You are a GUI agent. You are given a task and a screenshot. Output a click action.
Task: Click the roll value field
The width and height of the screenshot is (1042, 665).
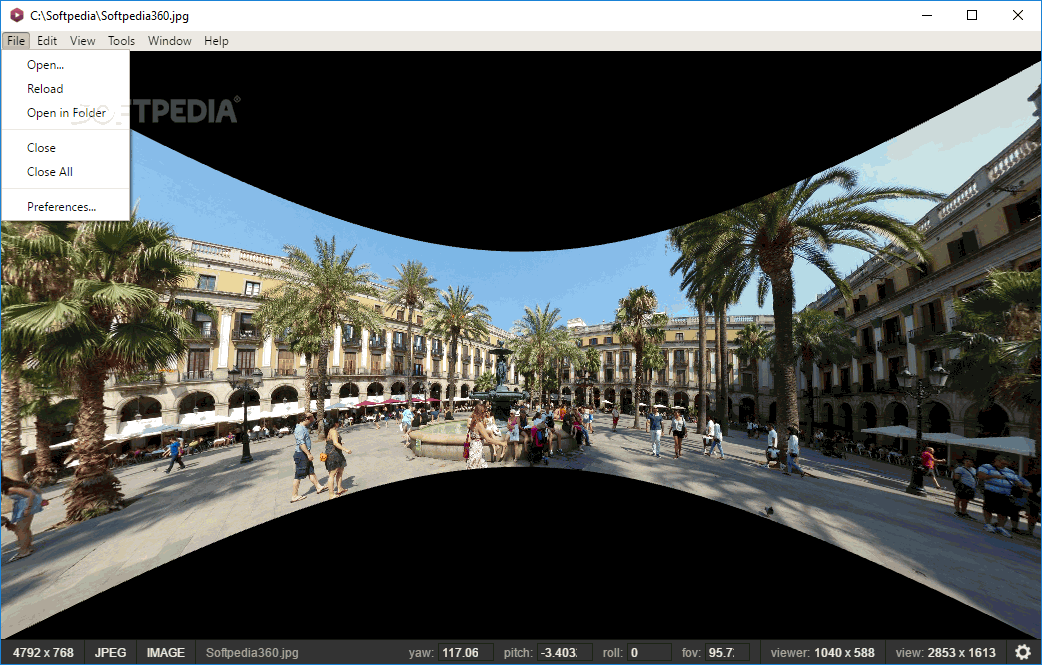(x=649, y=652)
